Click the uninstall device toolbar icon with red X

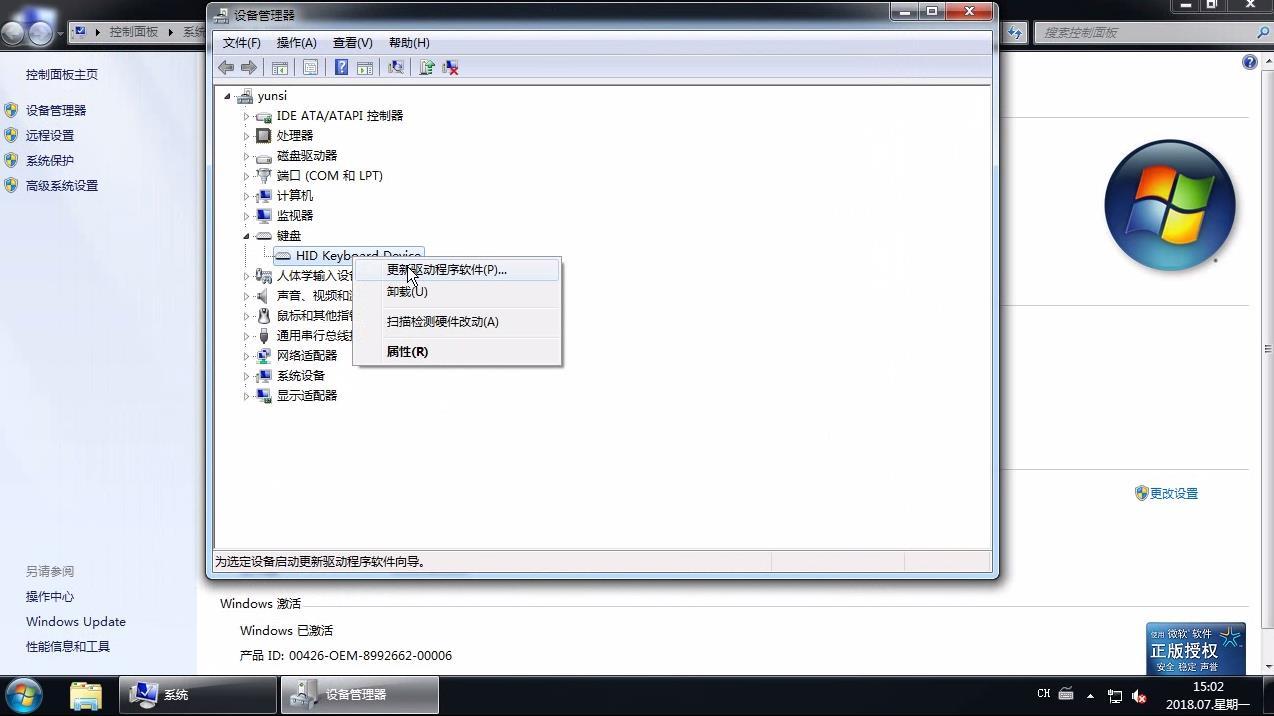451,67
